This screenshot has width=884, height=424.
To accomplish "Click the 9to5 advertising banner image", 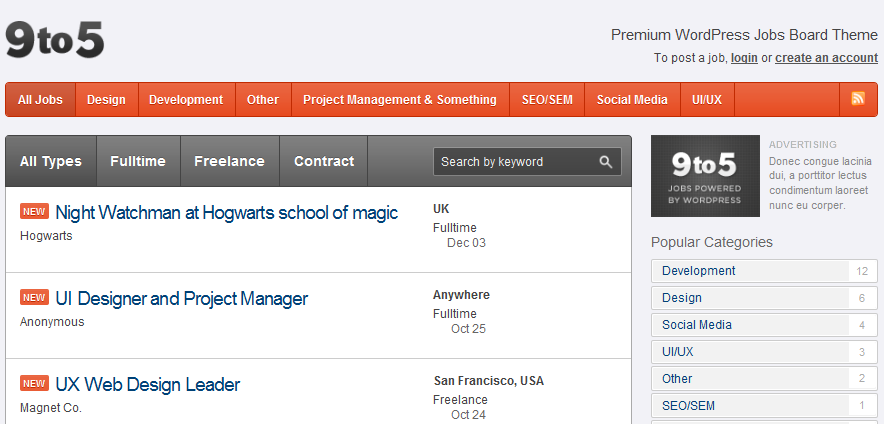I will tap(705, 176).
